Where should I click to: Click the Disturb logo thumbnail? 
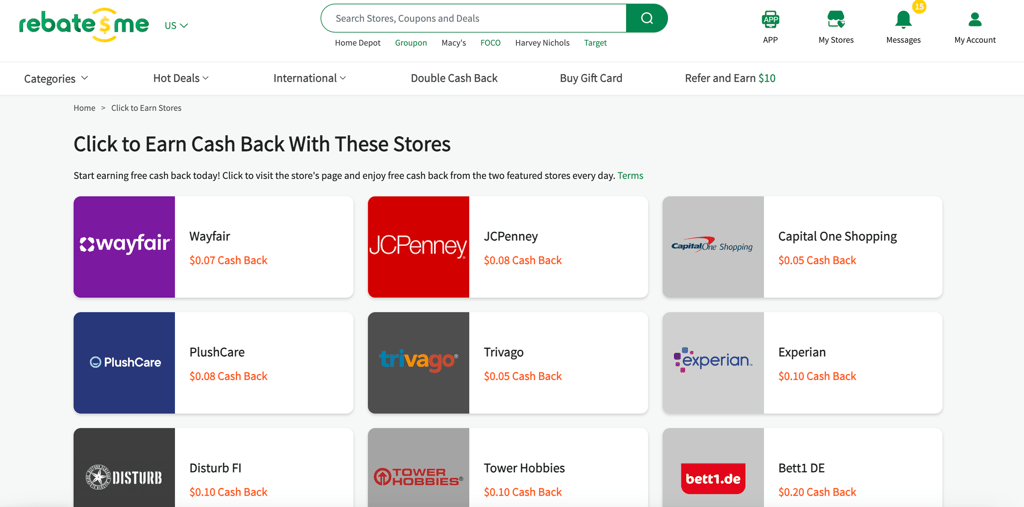124,468
